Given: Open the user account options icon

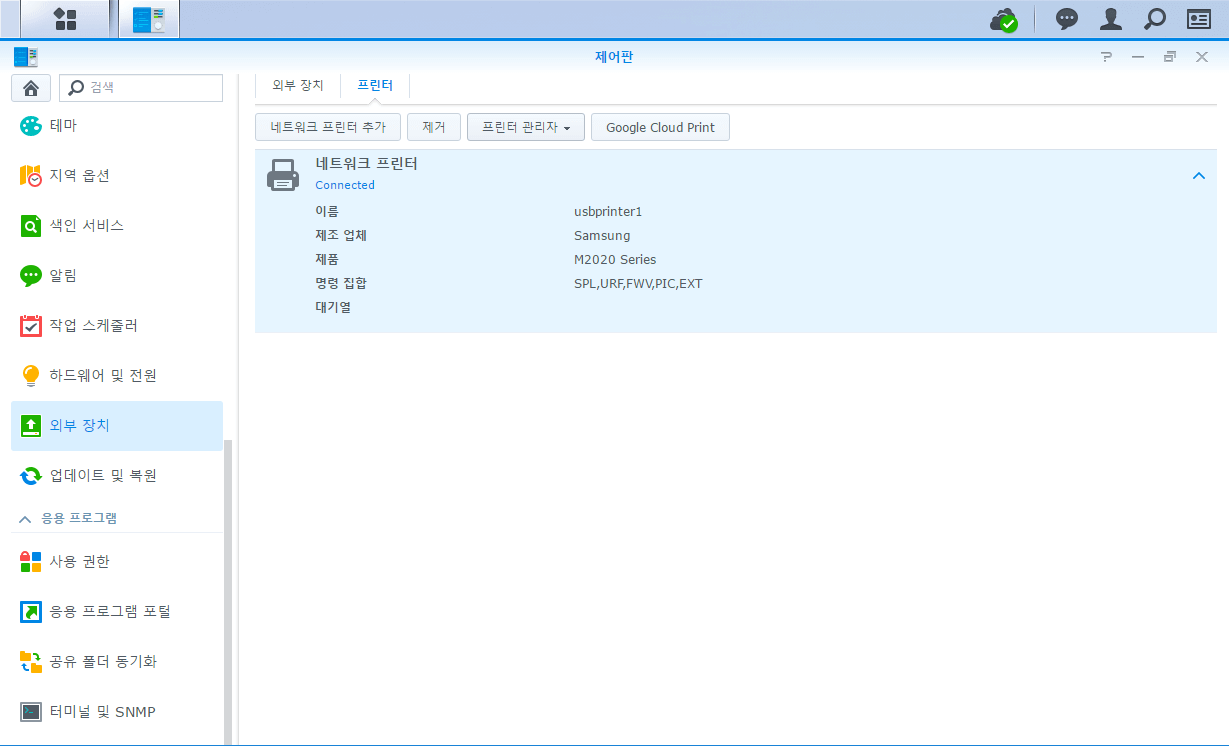Looking at the screenshot, I should pyautogui.click(x=1110, y=19).
